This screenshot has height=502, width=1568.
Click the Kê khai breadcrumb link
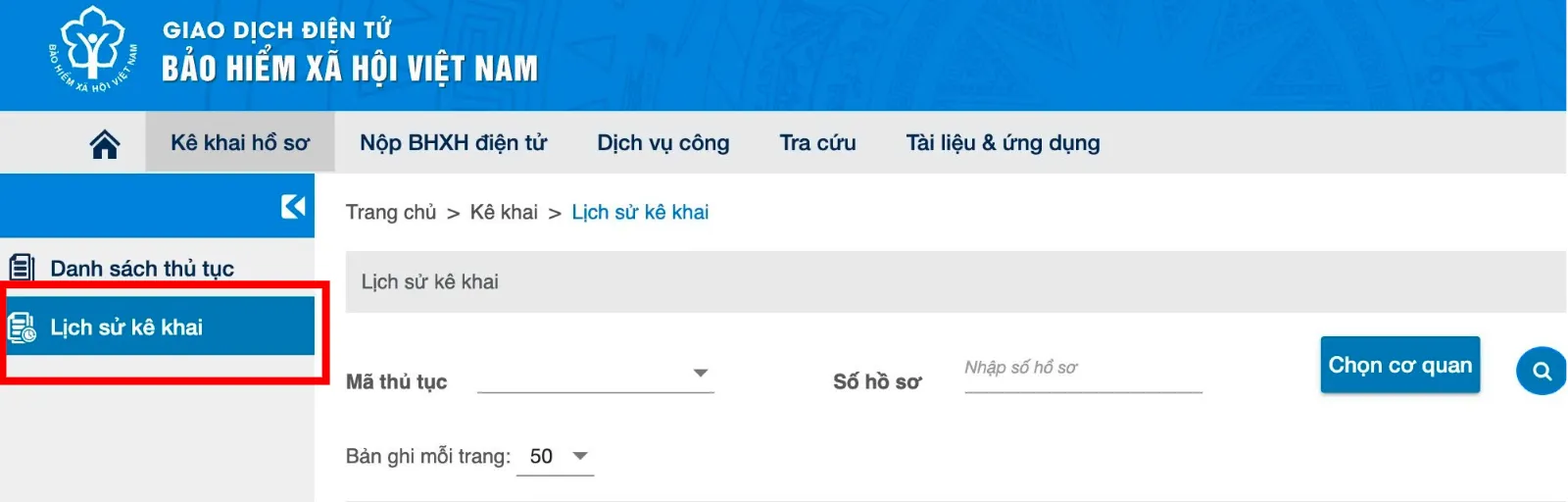[504, 213]
